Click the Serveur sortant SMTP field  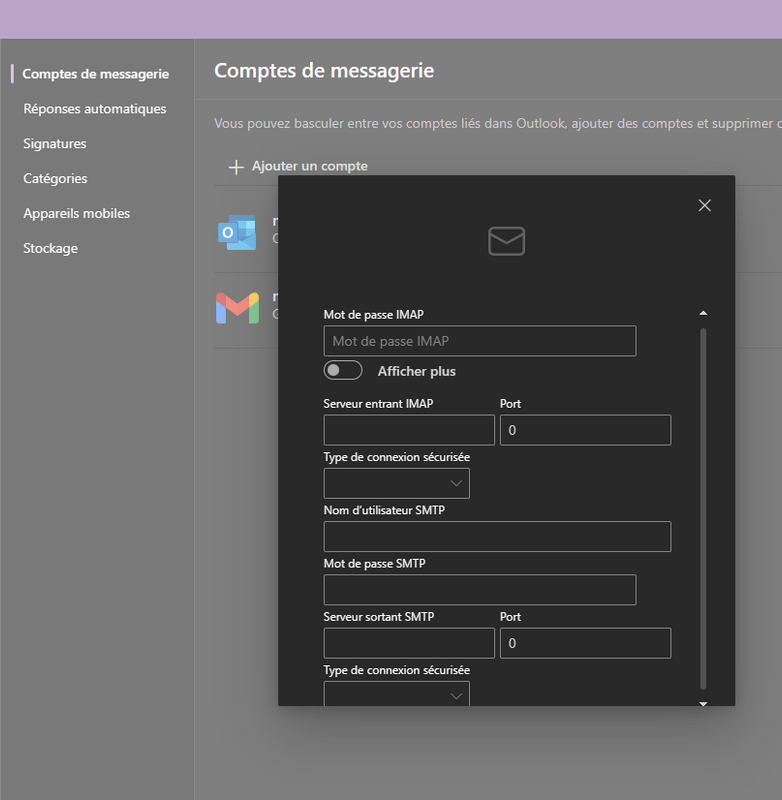[409, 643]
